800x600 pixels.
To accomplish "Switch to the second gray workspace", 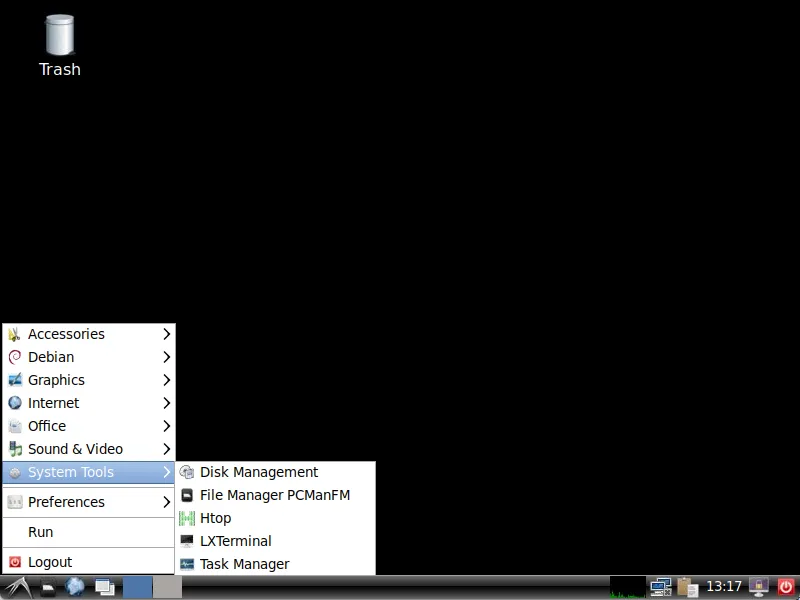I will (x=167, y=587).
